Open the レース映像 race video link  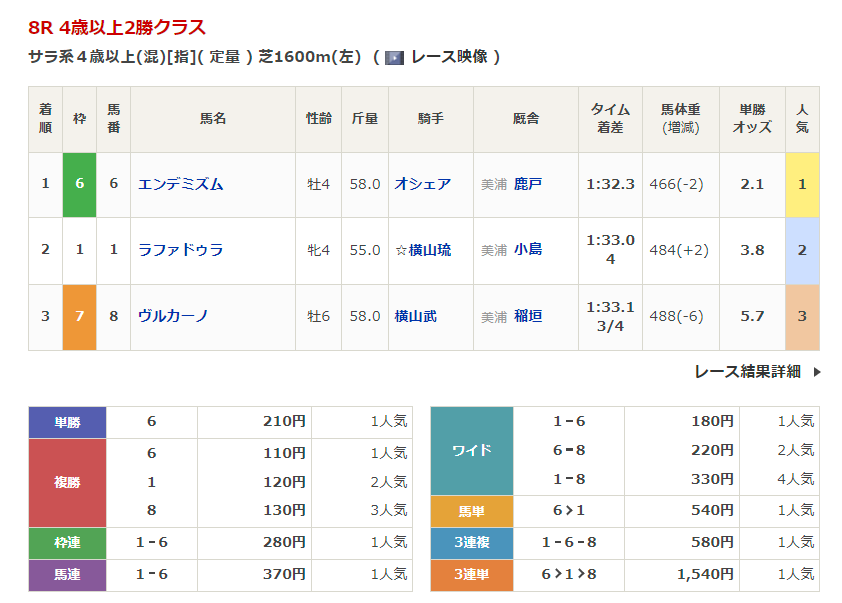coord(449,57)
